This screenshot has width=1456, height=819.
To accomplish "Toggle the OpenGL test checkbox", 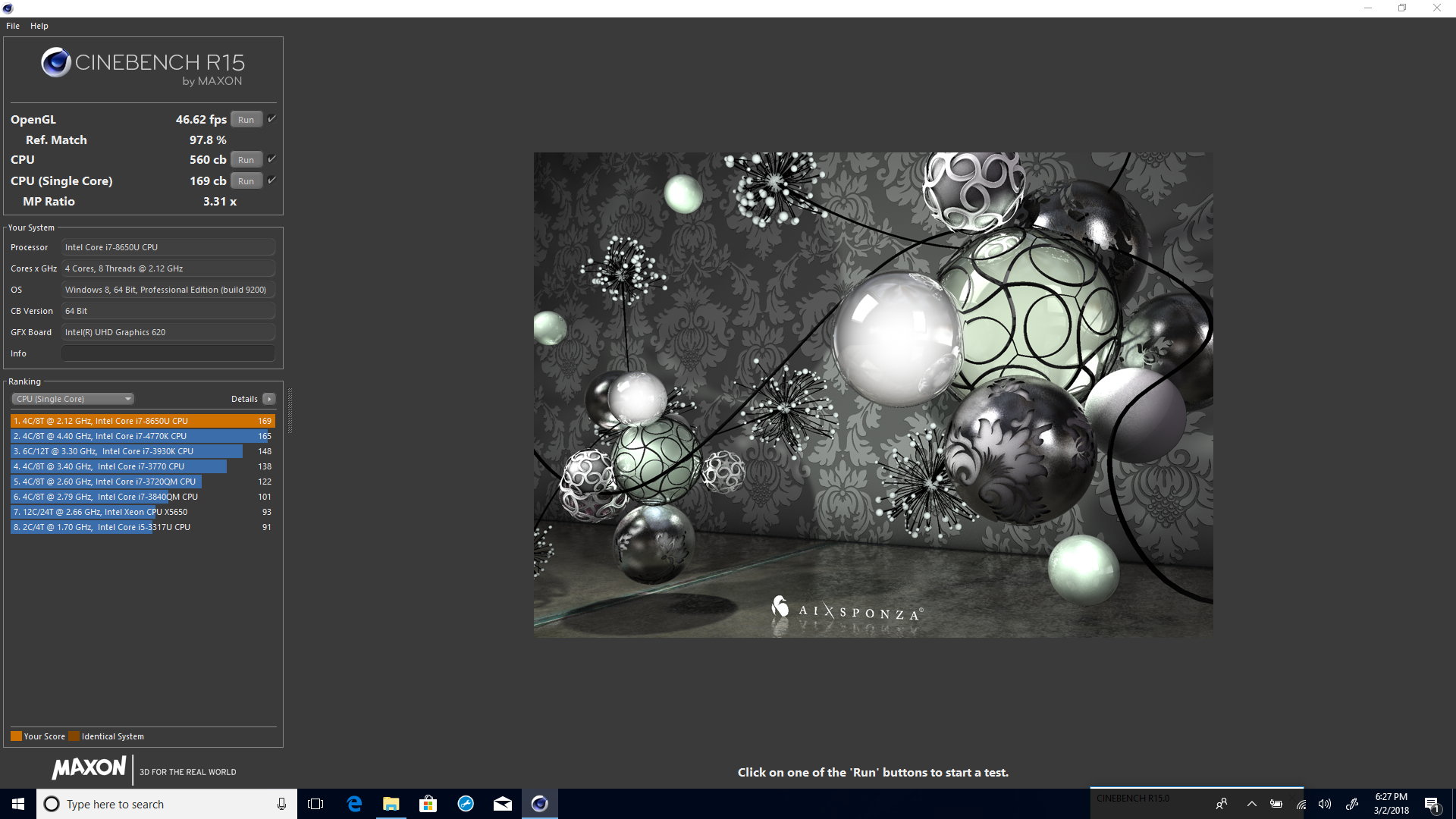I will (x=271, y=119).
